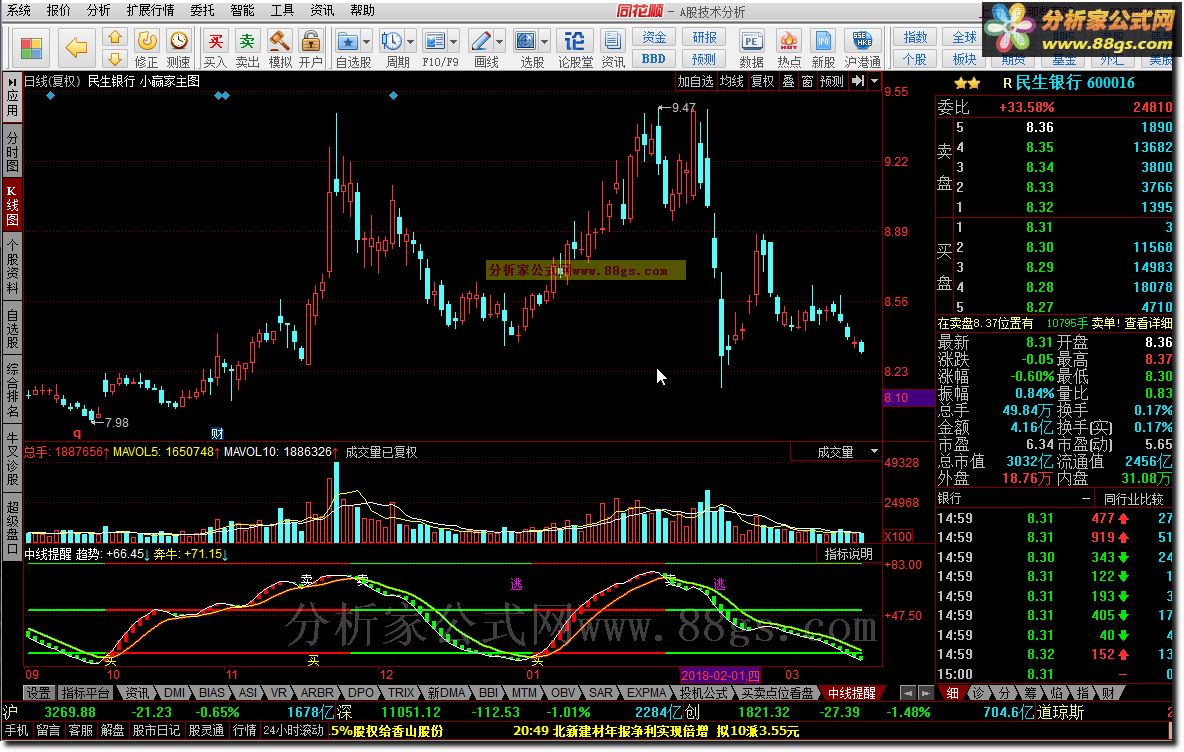Click the 8.10 purple price label on axis
This screenshot has height=752, width=1184.
[908, 398]
